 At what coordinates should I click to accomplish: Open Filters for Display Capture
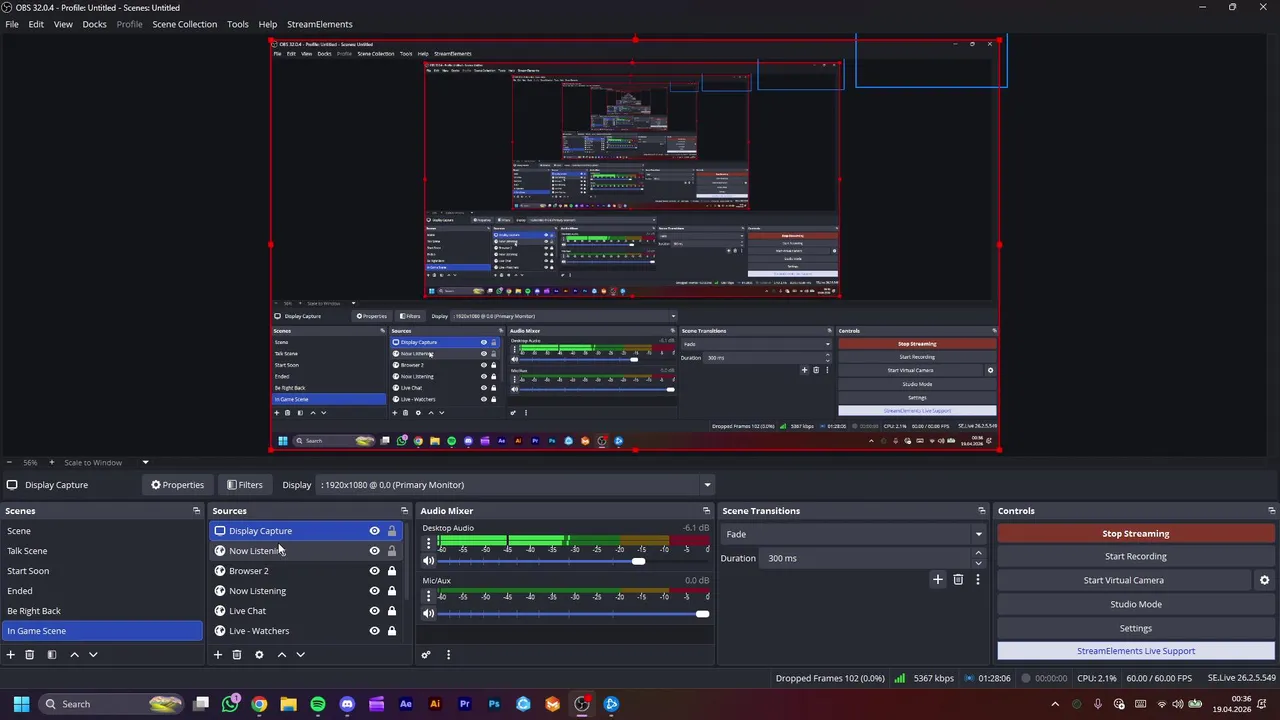[245, 485]
